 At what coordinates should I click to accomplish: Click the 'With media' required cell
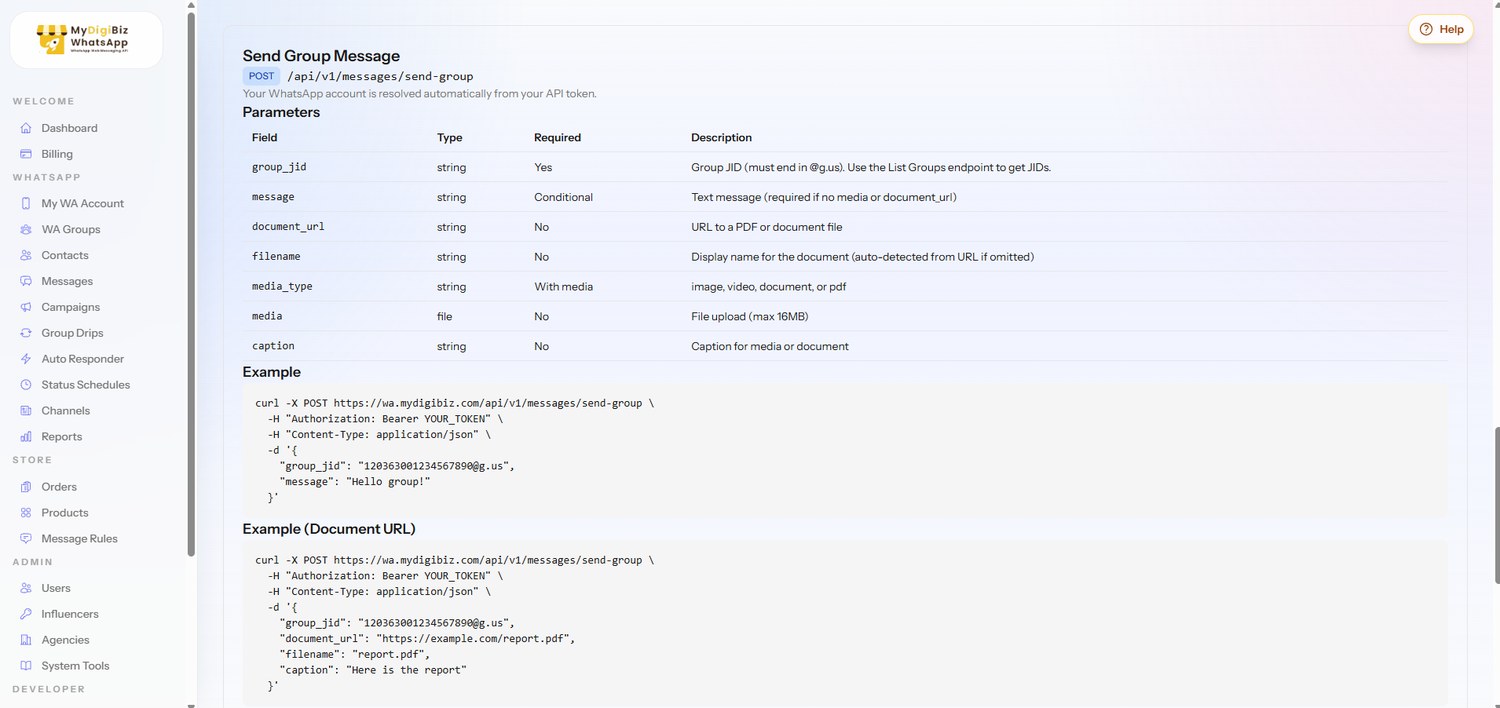563,287
